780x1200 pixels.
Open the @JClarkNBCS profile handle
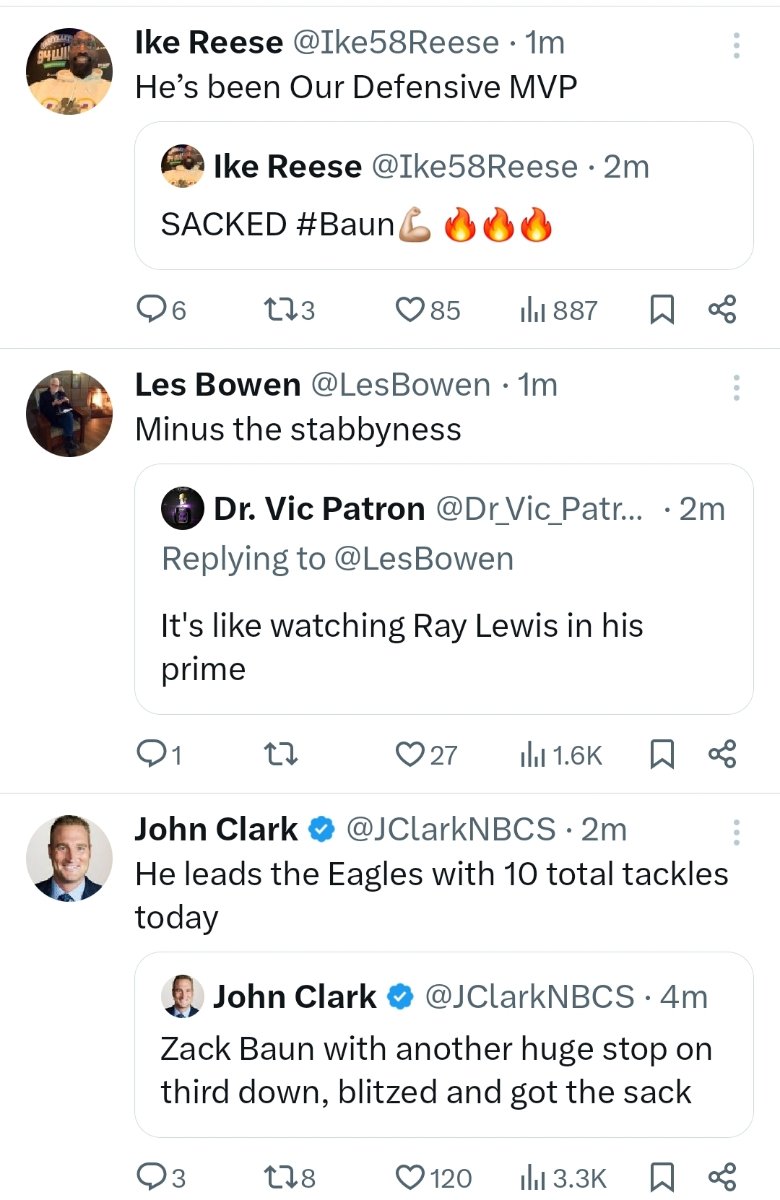[x=450, y=829]
